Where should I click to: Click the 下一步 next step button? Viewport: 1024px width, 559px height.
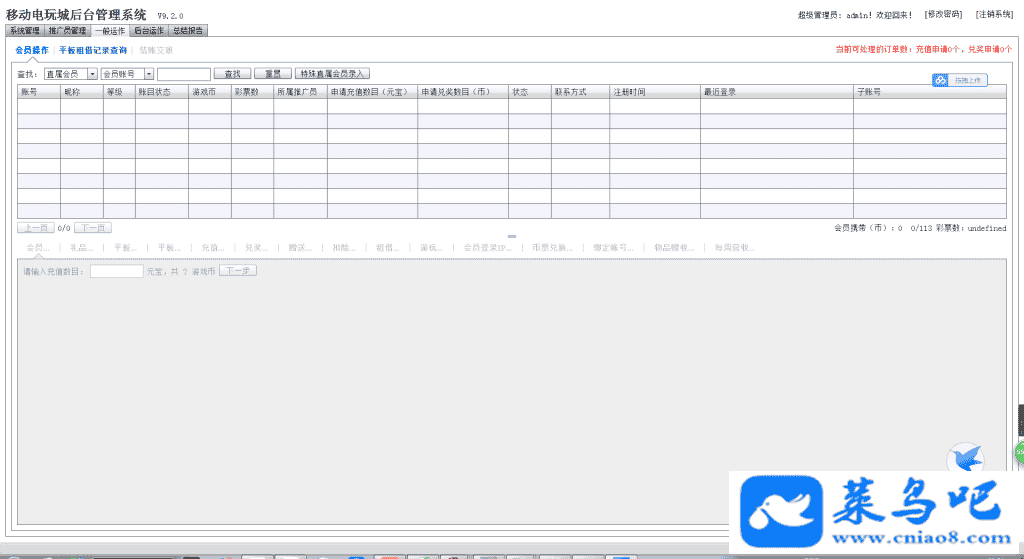[238, 270]
